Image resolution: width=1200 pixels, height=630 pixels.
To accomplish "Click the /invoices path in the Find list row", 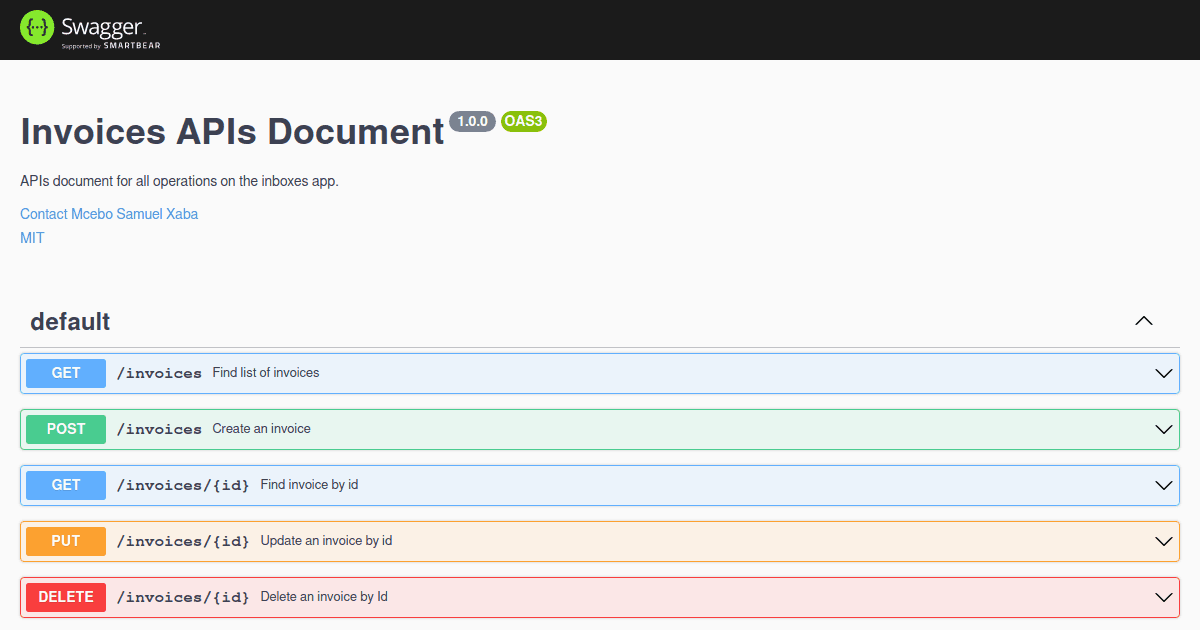I will tap(159, 373).
